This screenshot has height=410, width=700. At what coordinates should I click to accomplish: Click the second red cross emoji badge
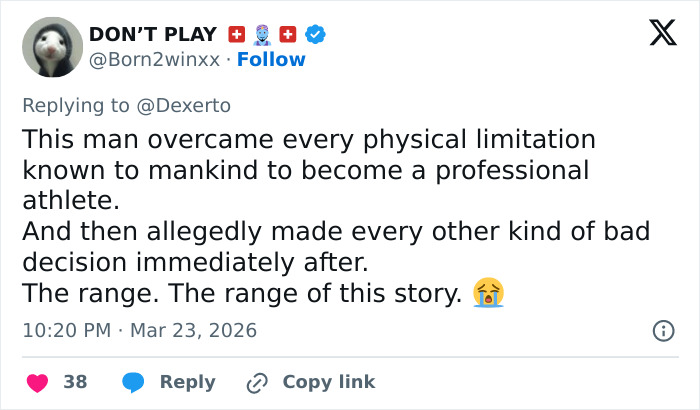pyautogui.click(x=289, y=35)
